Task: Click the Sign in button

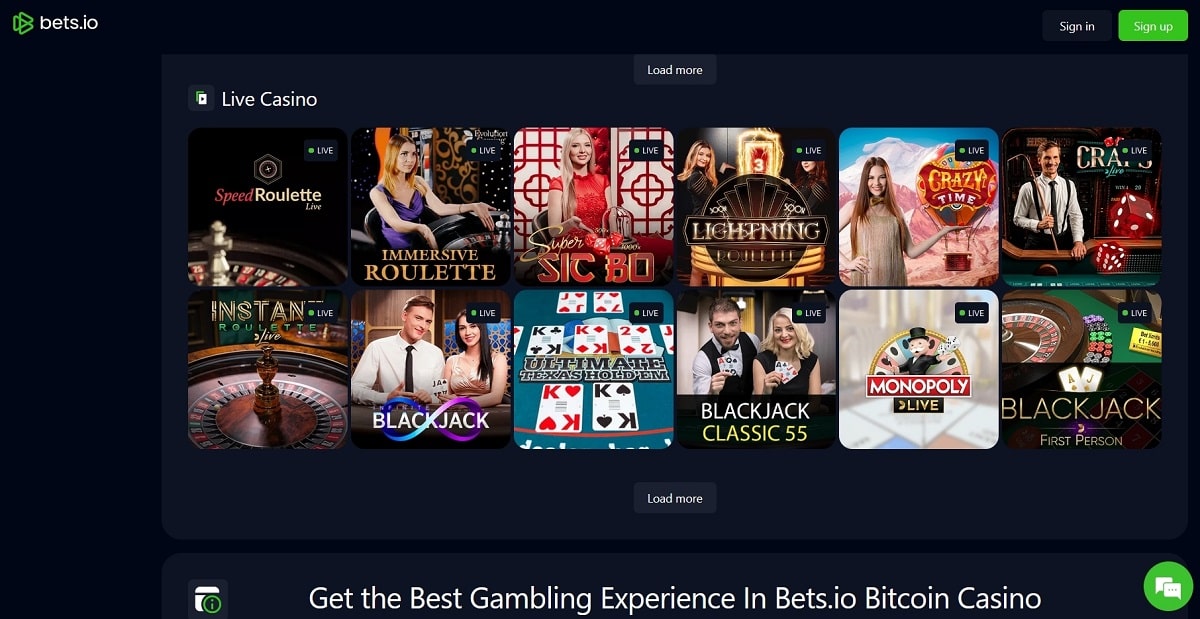Action: [x=1077, y=26]
